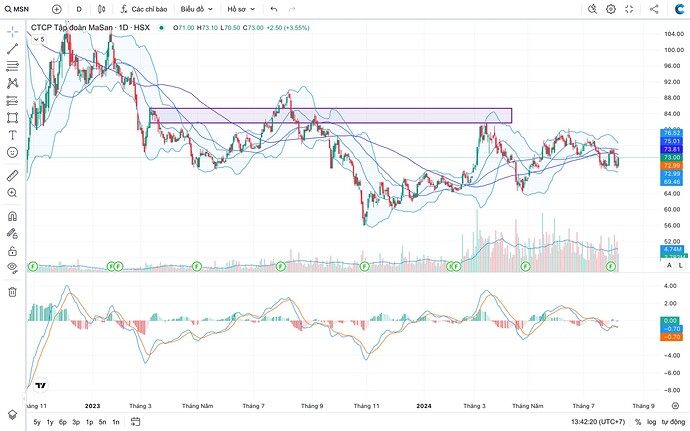Screen dimensions: 690x431
Task: Toggle the log scale option
Action: [x=652, y=422]
